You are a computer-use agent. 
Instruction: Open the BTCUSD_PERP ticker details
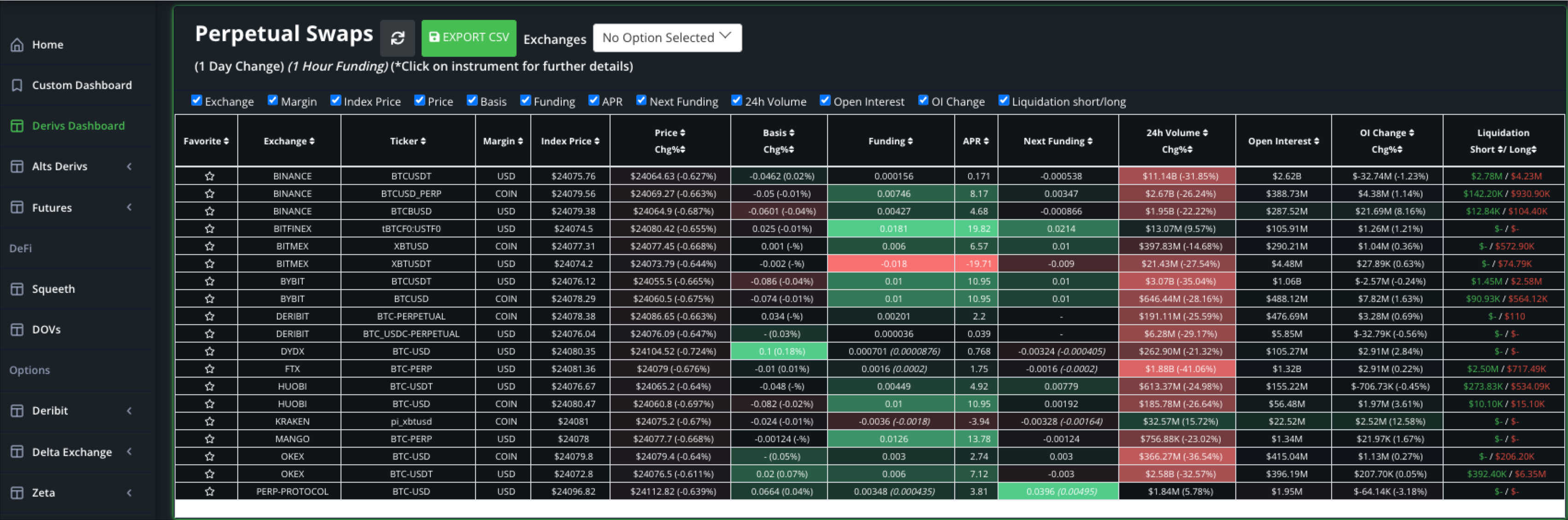(411, 194)
